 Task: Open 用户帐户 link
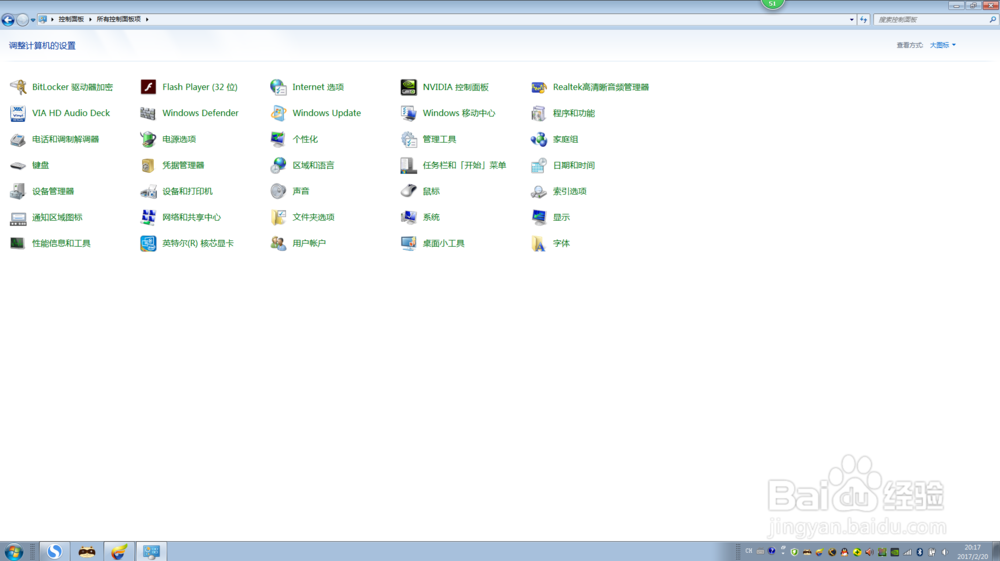309,244
